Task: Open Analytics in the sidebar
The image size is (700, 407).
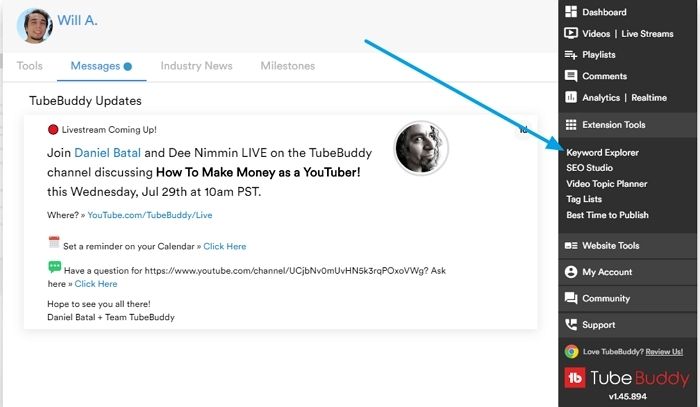Action: tap(601, 97)
